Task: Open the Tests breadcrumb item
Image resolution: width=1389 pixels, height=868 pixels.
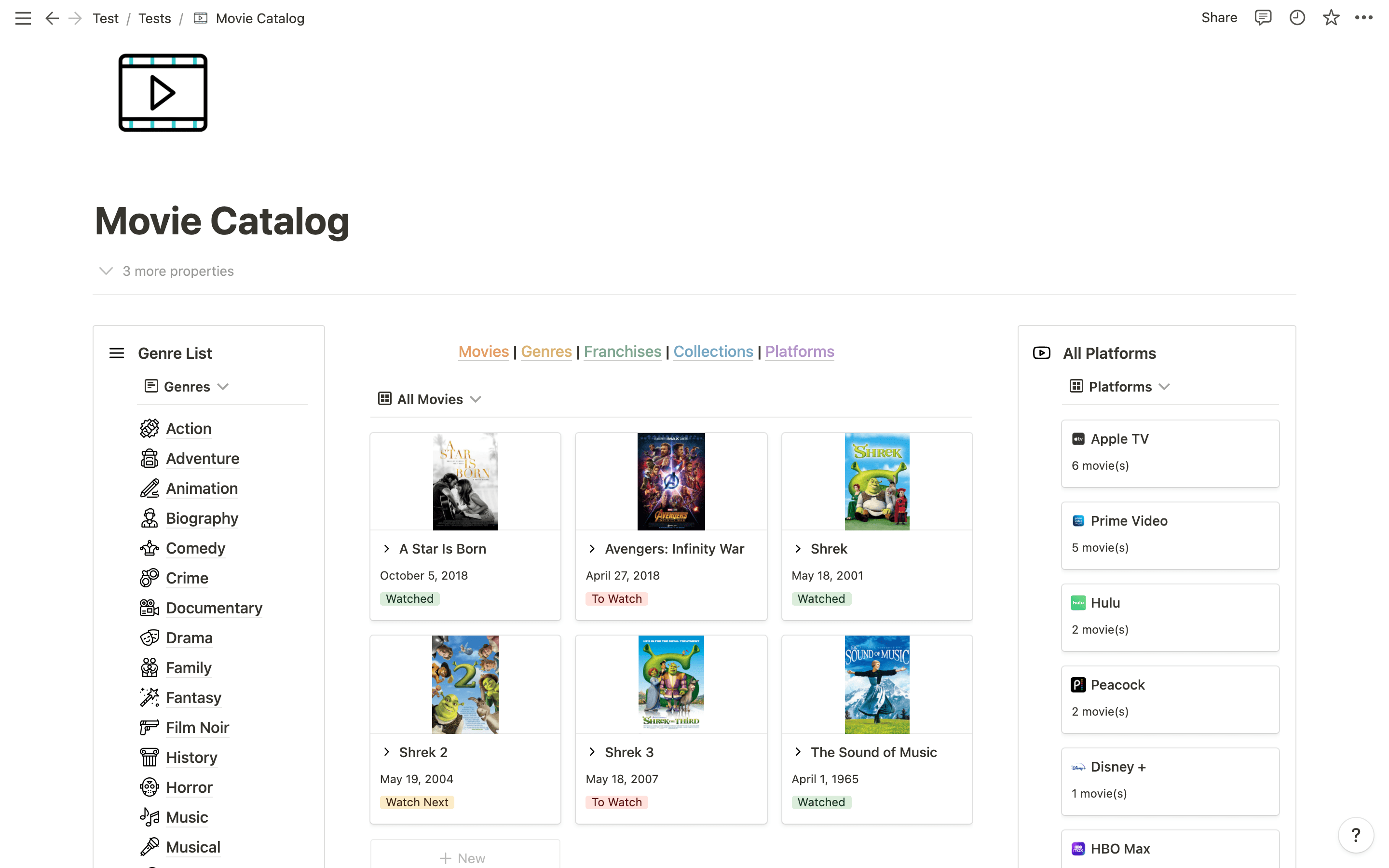Action: click(x=154, y=18)
